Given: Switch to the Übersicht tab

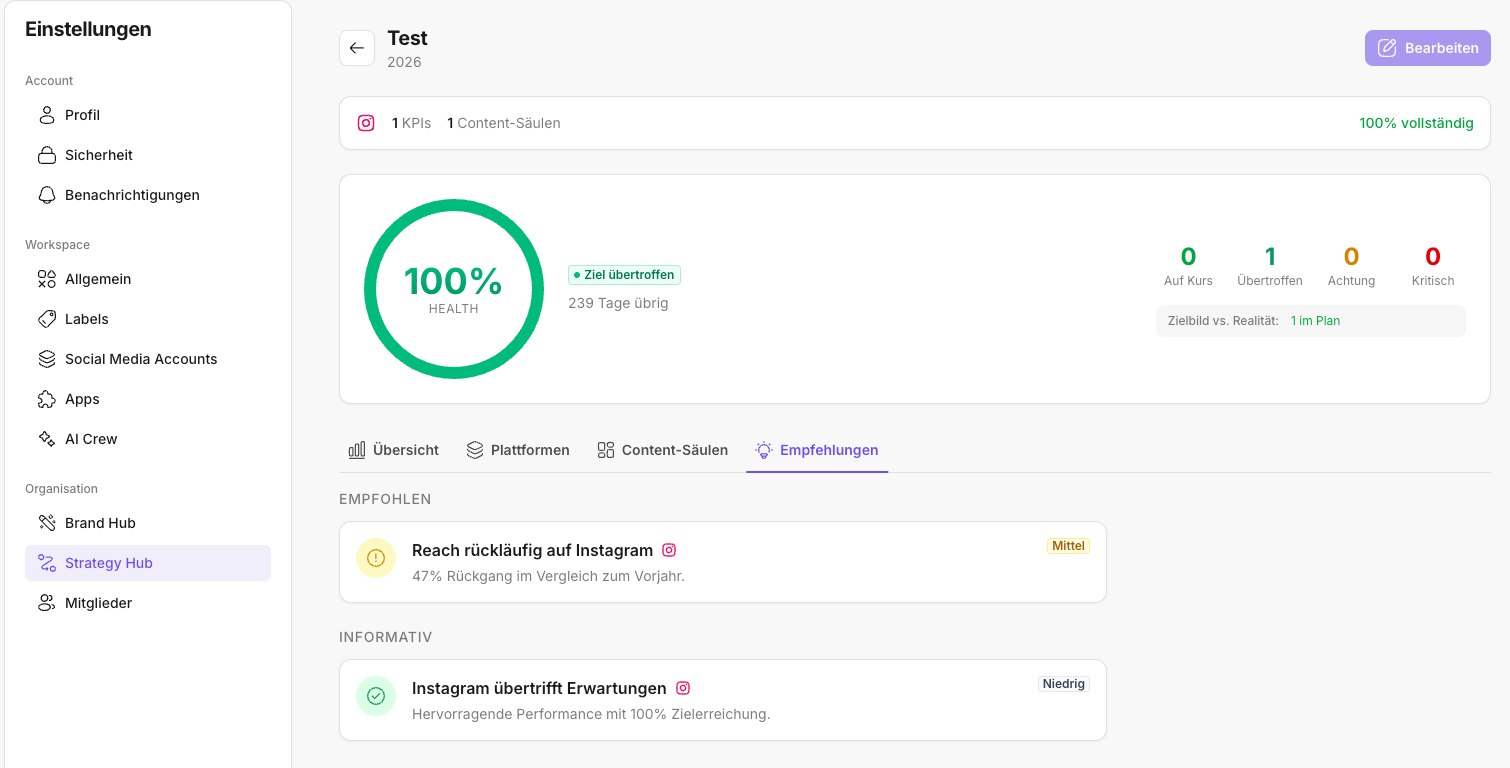Looking at the screenshot, I should point(393,450).
